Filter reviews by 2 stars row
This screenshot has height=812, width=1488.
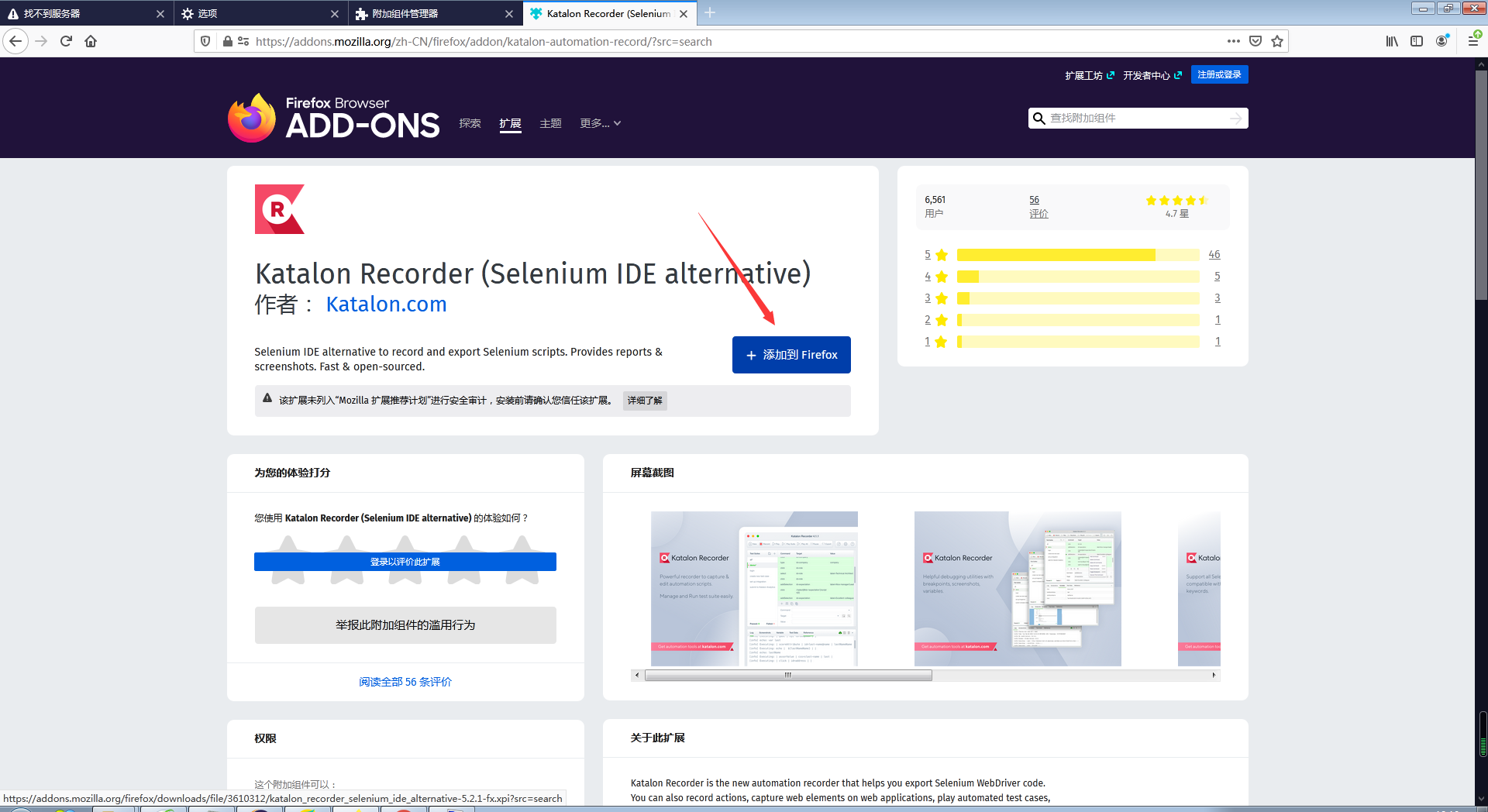point(1072,320)
